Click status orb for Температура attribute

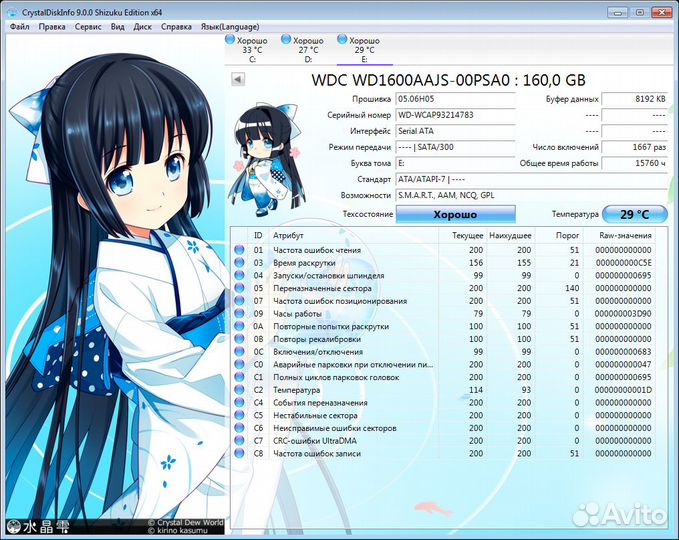click(x=239, y=390)
